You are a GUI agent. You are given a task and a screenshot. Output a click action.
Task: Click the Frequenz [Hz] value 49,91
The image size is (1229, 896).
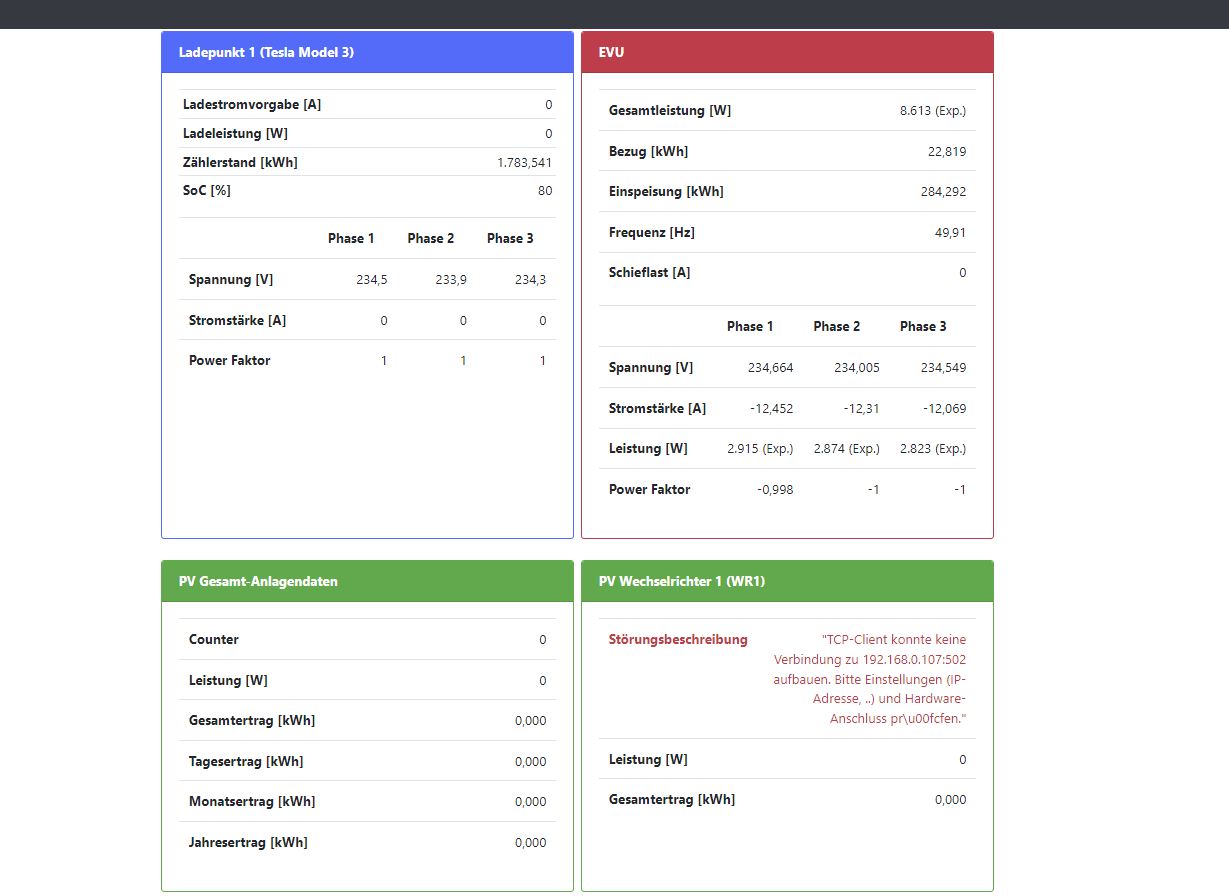tap(950, 232)
